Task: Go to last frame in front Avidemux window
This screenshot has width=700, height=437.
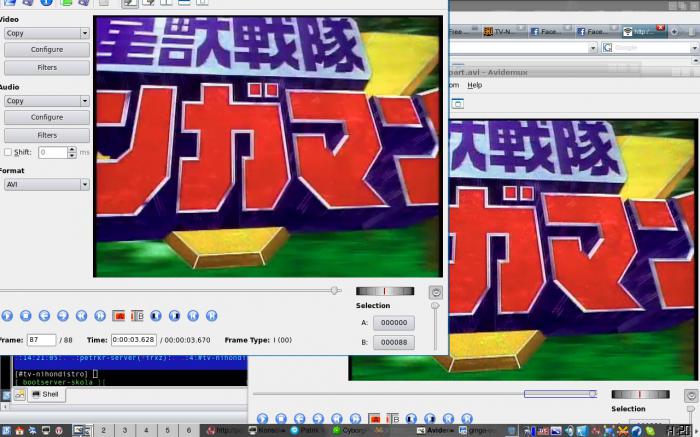Action: tap(212, 316)
